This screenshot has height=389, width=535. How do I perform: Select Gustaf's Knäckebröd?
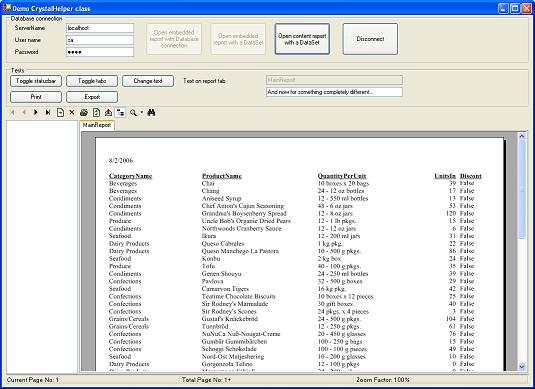230,319
